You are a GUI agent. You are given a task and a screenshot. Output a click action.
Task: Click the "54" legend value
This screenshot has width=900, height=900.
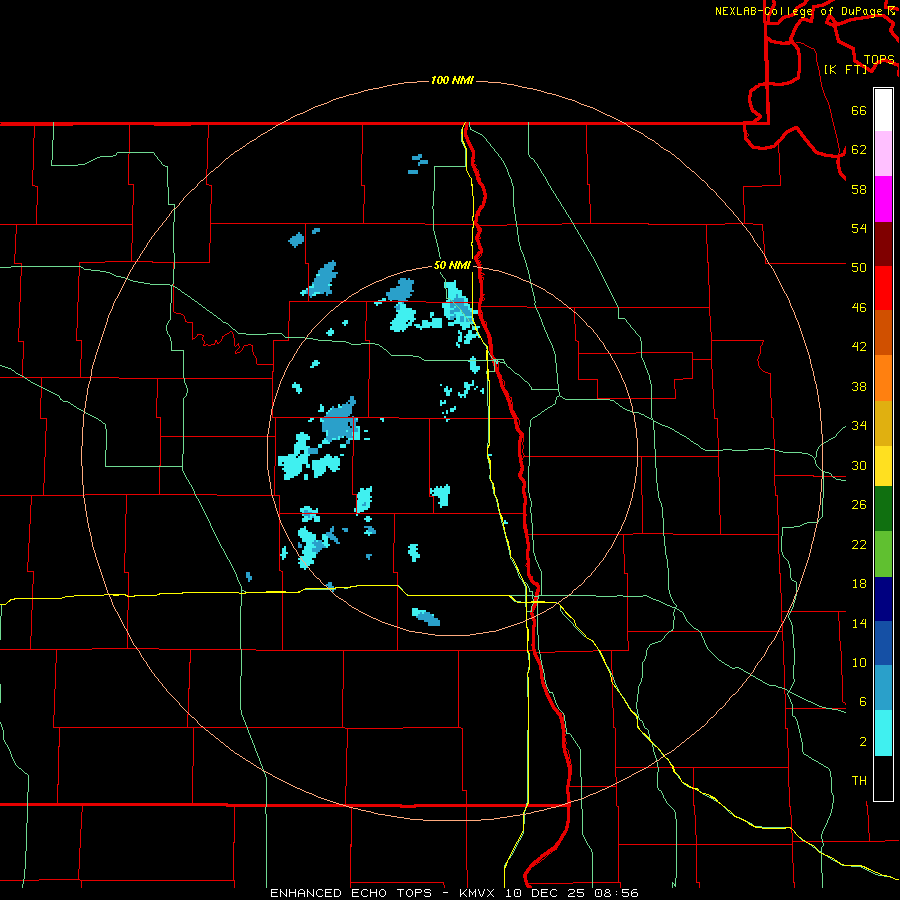click(x=859, y=228)
